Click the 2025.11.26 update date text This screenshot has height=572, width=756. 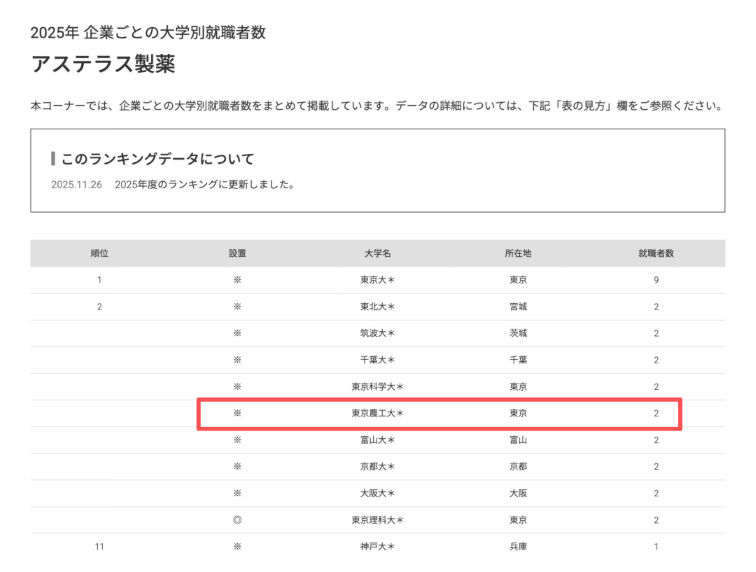point(76,185)
